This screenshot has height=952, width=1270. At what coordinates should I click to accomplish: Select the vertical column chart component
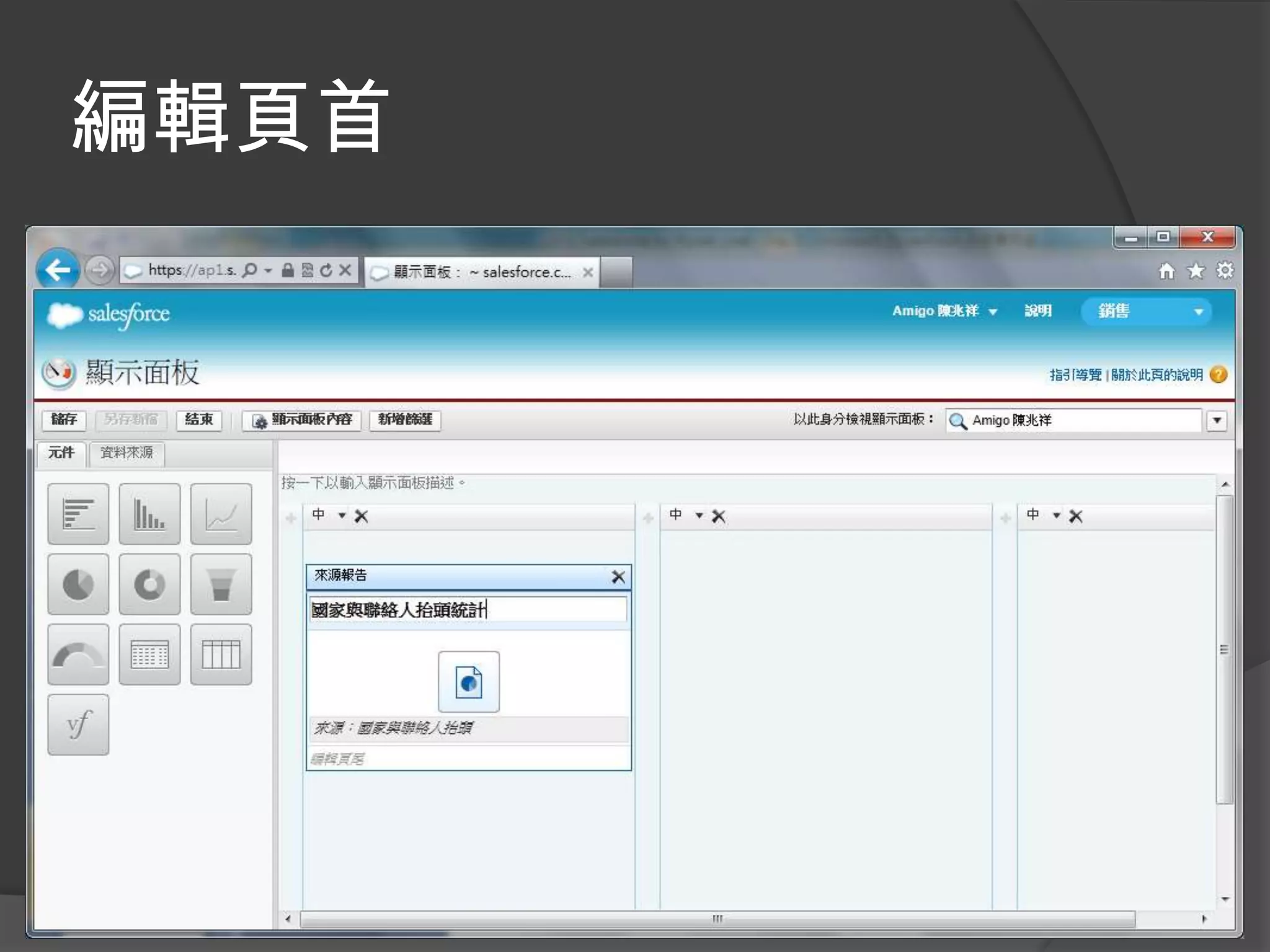click(x=149, y=514)
